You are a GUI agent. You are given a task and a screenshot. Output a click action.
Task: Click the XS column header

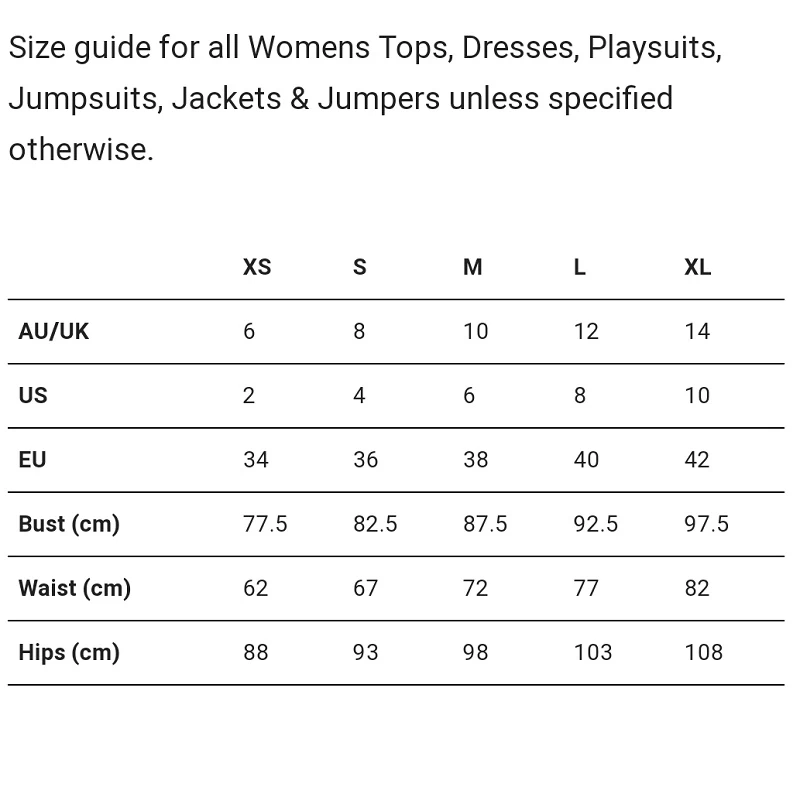(257, 267)
